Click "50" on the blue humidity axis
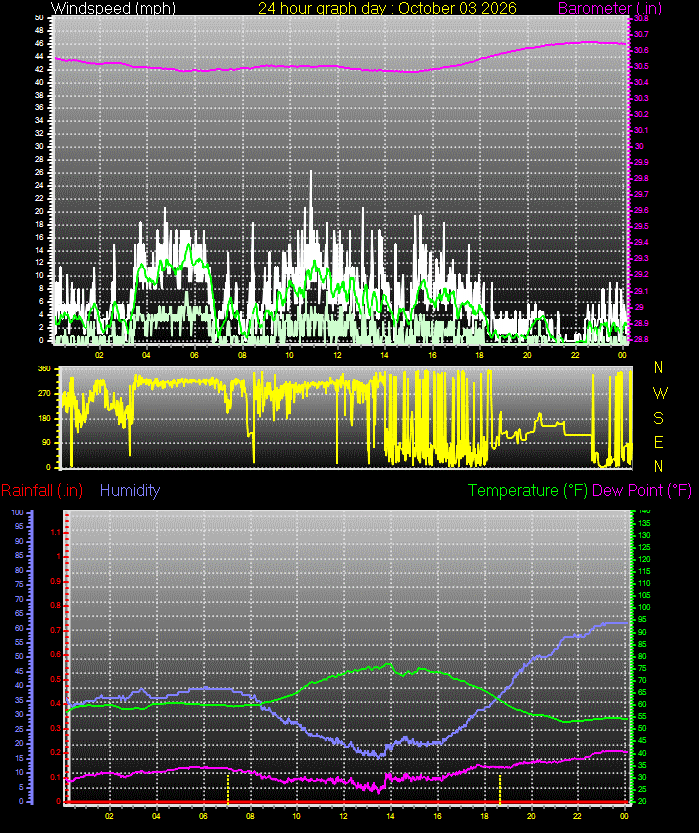The width and height of the screenshot is (699, 833). [x=19, y=657]
